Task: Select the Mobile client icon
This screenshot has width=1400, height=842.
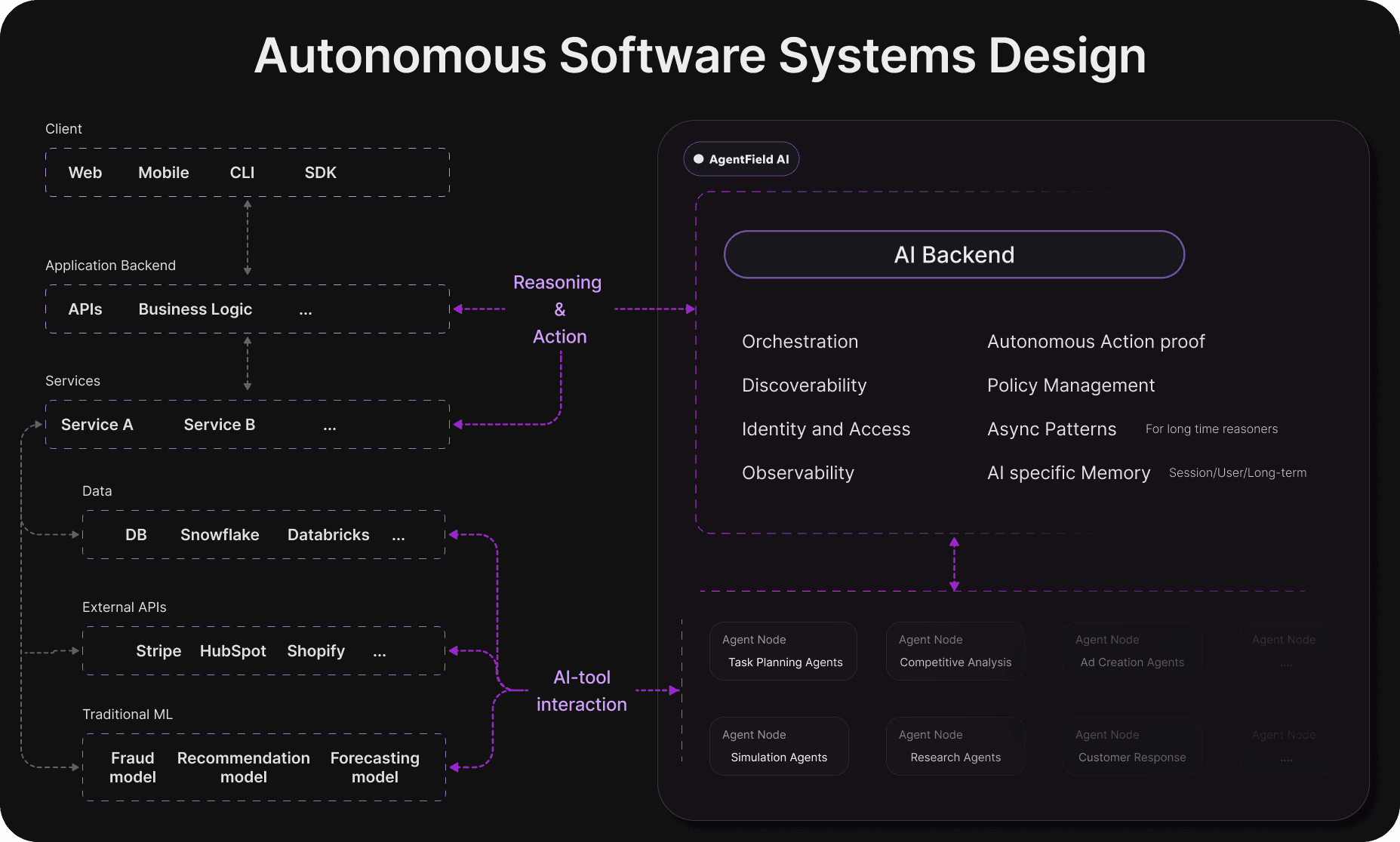Action: [163, 172]
